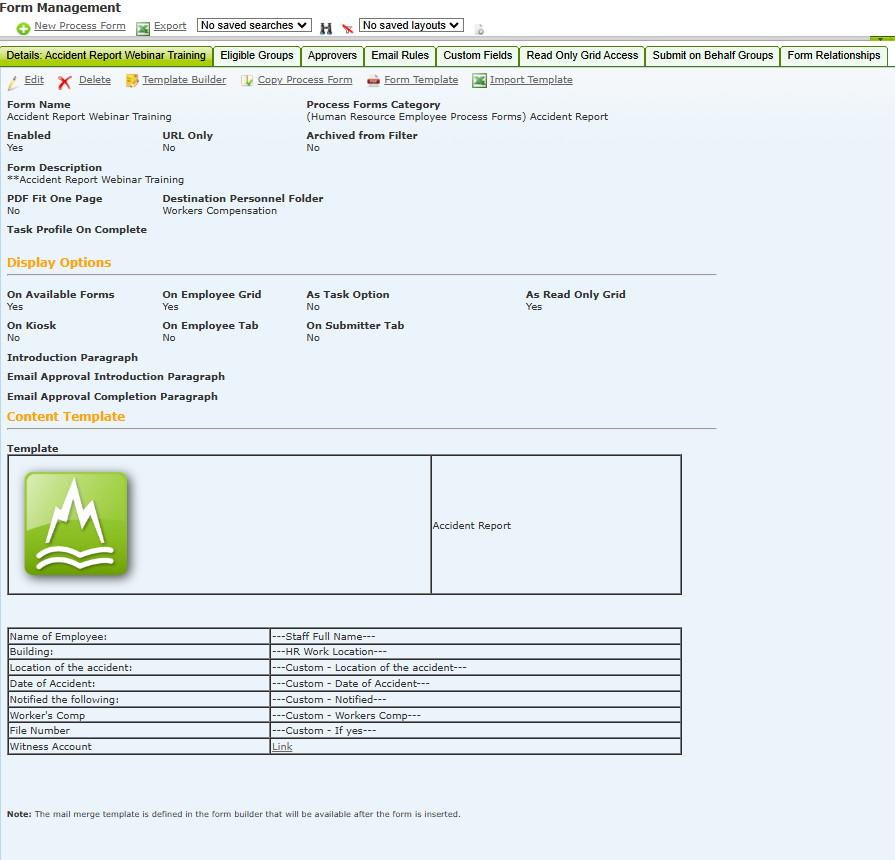The height and width of the screenshot is (860, 895).
Task: Click the Witness Account Link hyperlink
Action: [x=282, y=746]
